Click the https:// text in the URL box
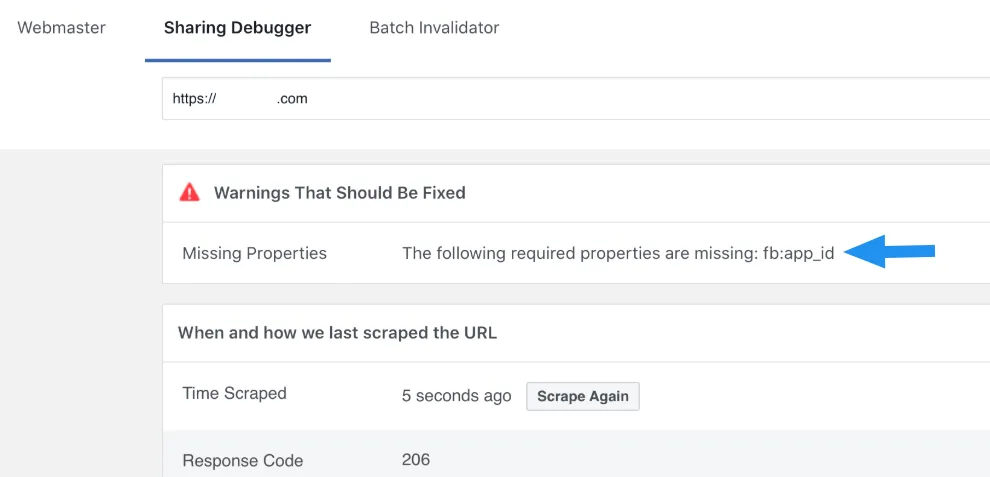Image resolution: width=990 pixels, height=477 pixels. [194, 99]
